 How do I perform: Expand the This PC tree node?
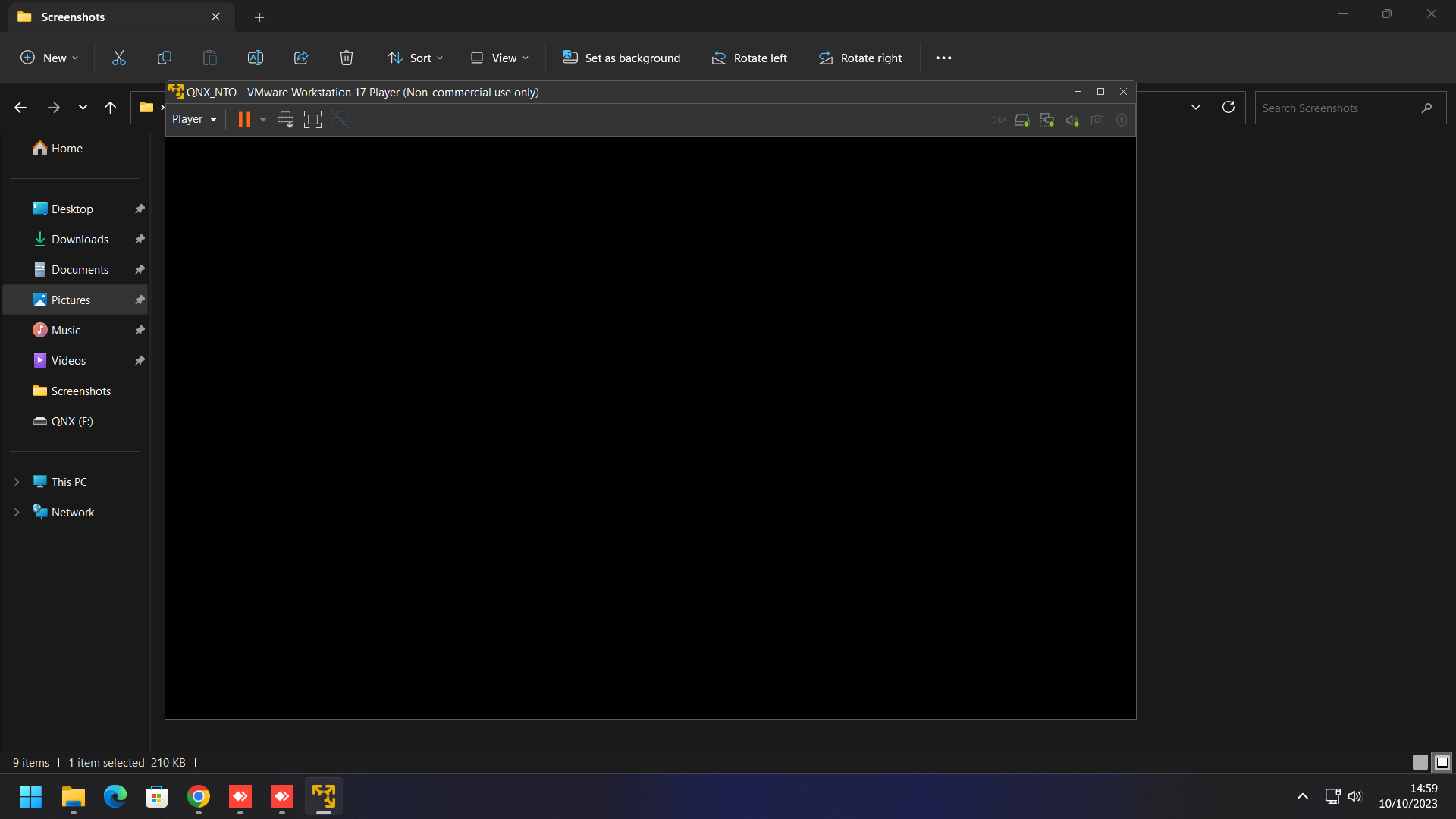coord(17,482)
